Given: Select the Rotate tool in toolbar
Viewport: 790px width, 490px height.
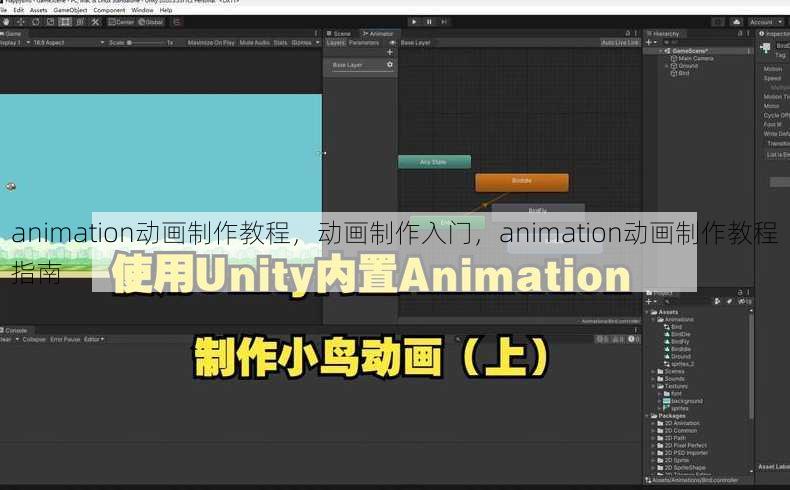Looking at the screenshot, I should 36,22.
